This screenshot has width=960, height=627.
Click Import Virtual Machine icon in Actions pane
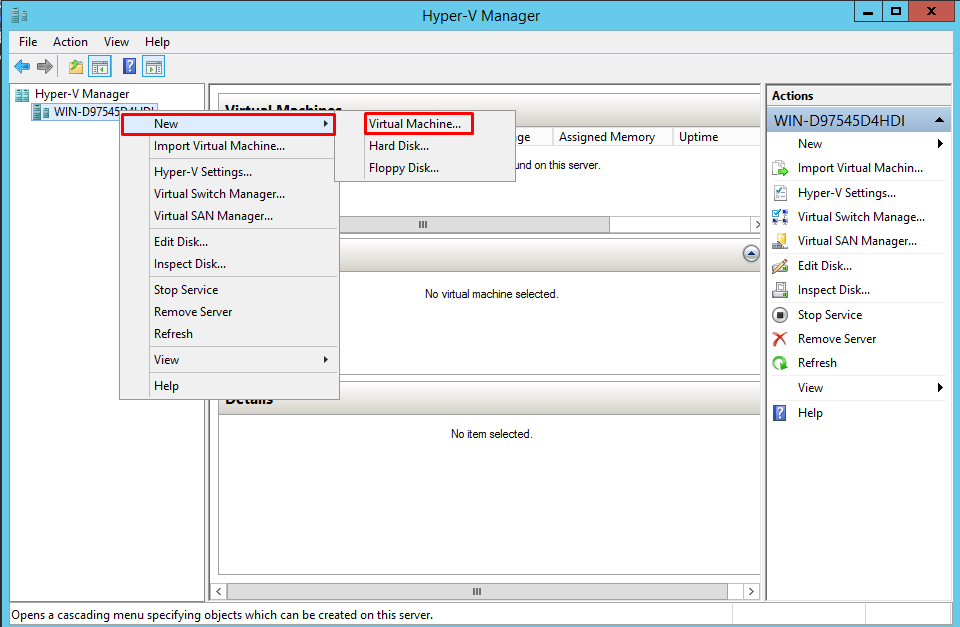tap(780, 168)
